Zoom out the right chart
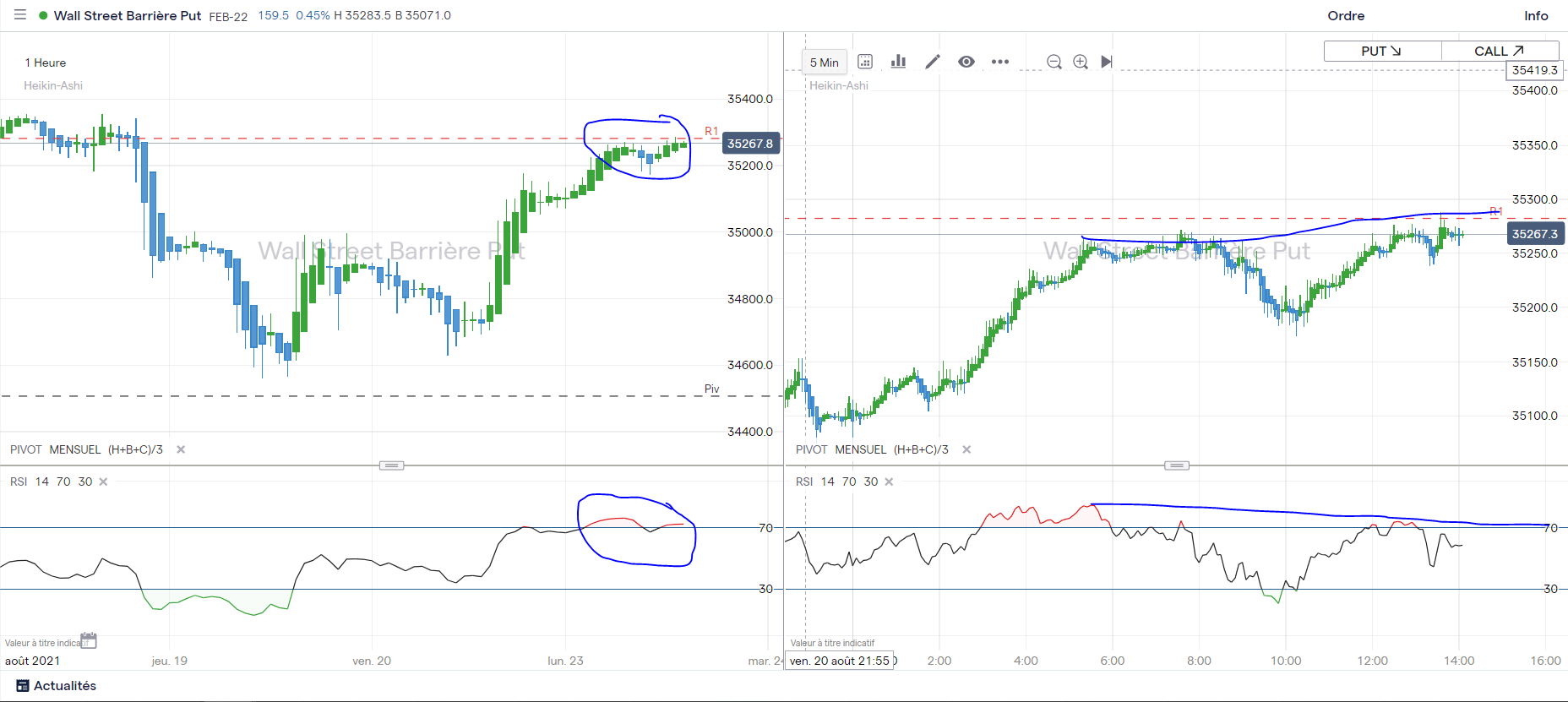This screenshot has width=1568, height=702. click(x=1054, y=62)
